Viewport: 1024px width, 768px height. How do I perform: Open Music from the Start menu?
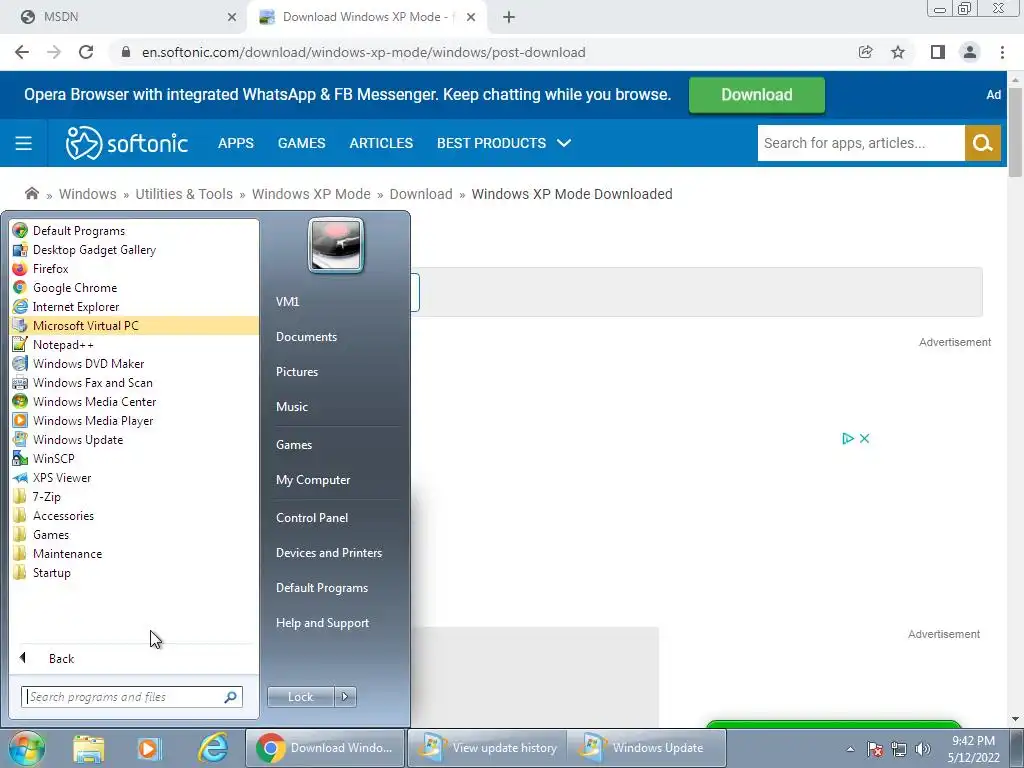[291, 407]
